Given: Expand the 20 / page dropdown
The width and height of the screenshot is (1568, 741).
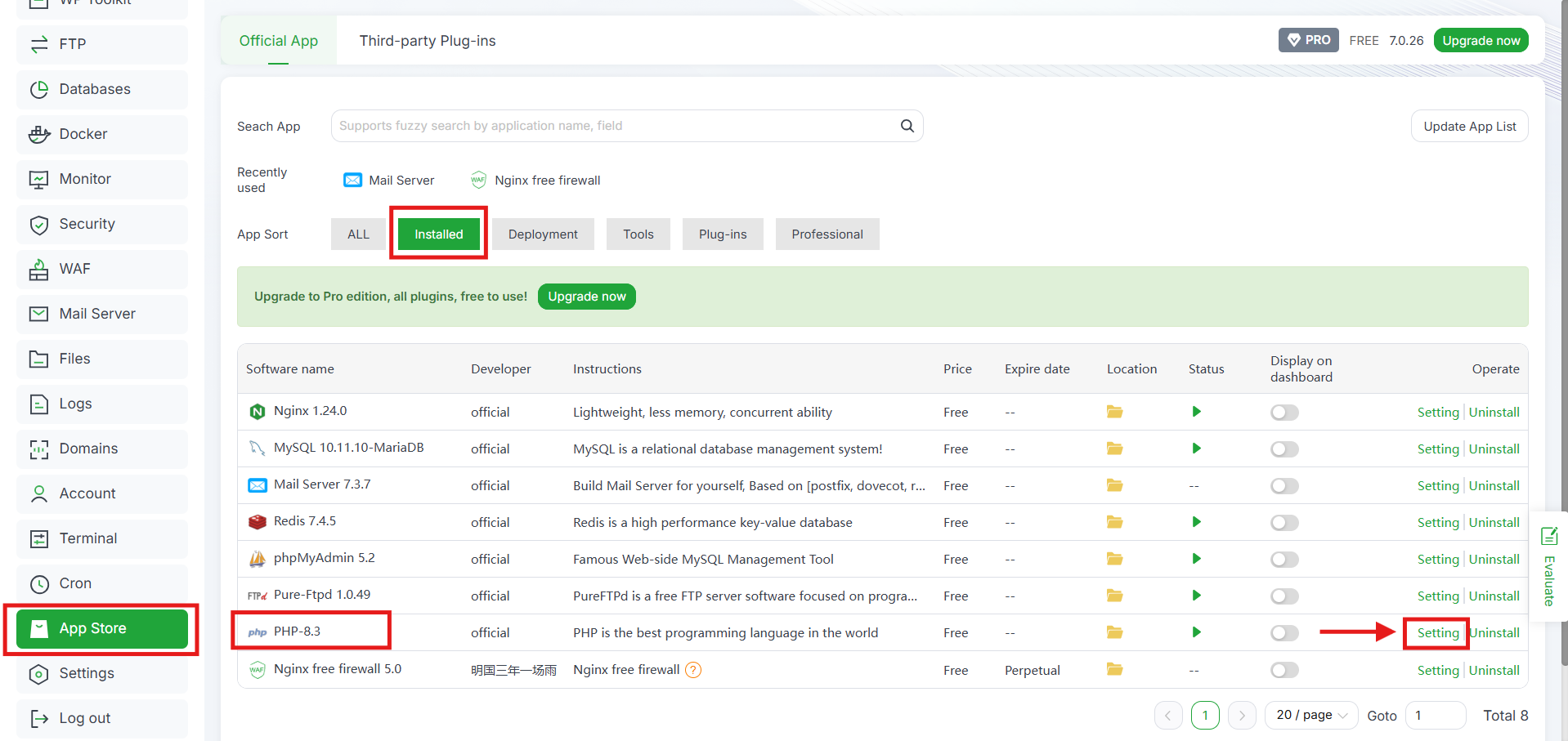Looking at the screenshot, I should [1311, 715].
